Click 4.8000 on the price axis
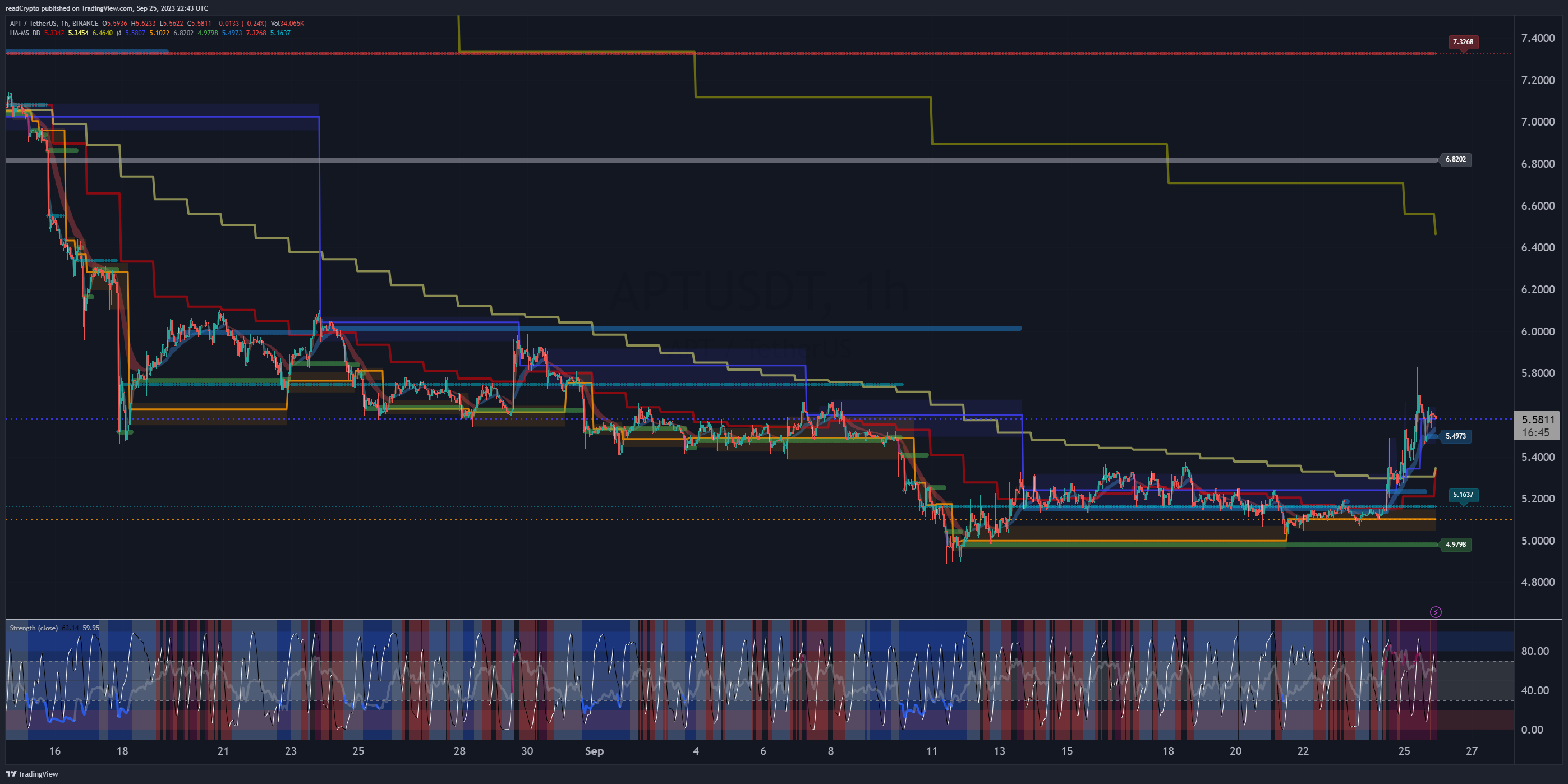 click(1538, 582)
